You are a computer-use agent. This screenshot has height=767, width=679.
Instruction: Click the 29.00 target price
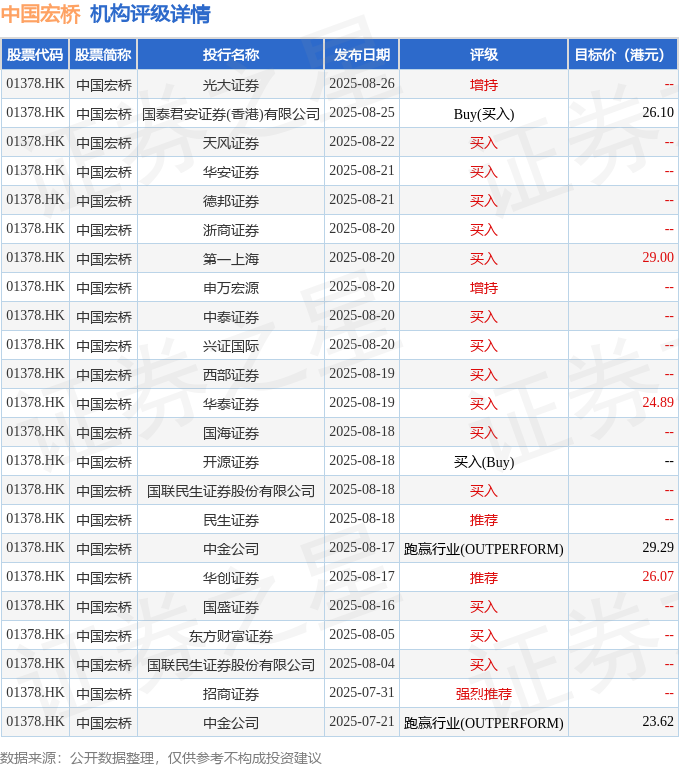point(658,257)
